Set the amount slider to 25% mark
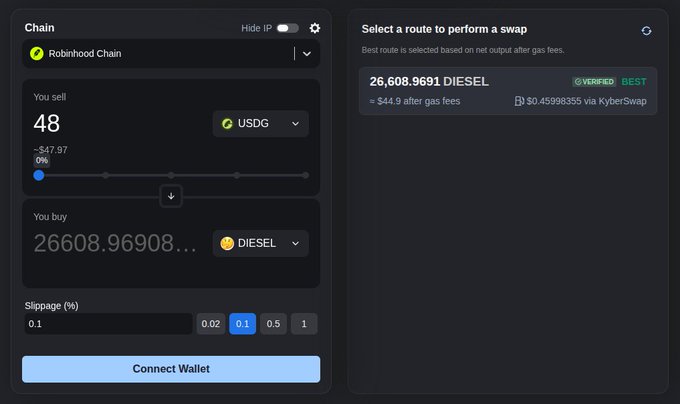680x404 pixels. [105, 175]
